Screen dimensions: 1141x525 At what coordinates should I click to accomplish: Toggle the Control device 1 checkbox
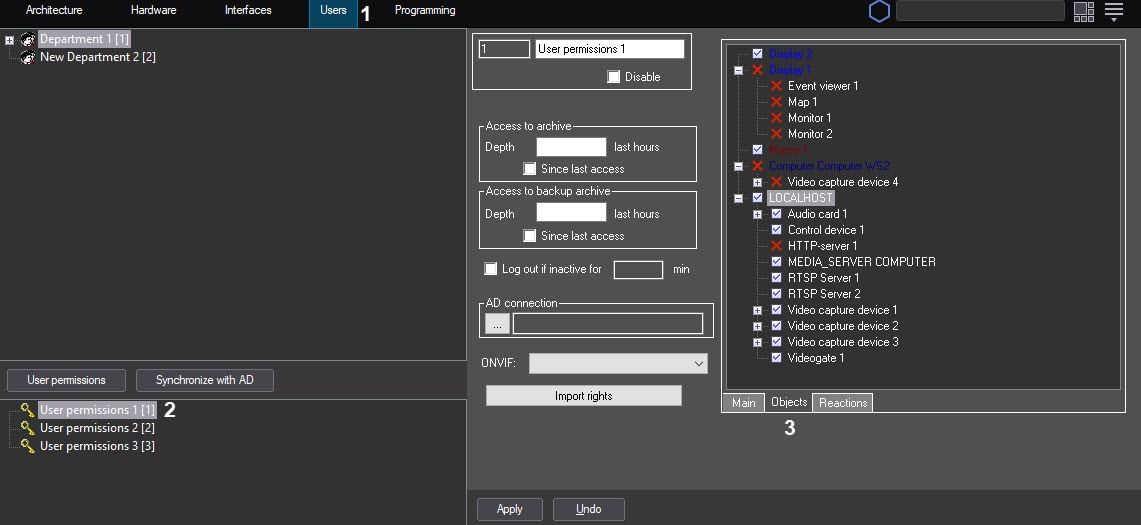pos(776,230)
